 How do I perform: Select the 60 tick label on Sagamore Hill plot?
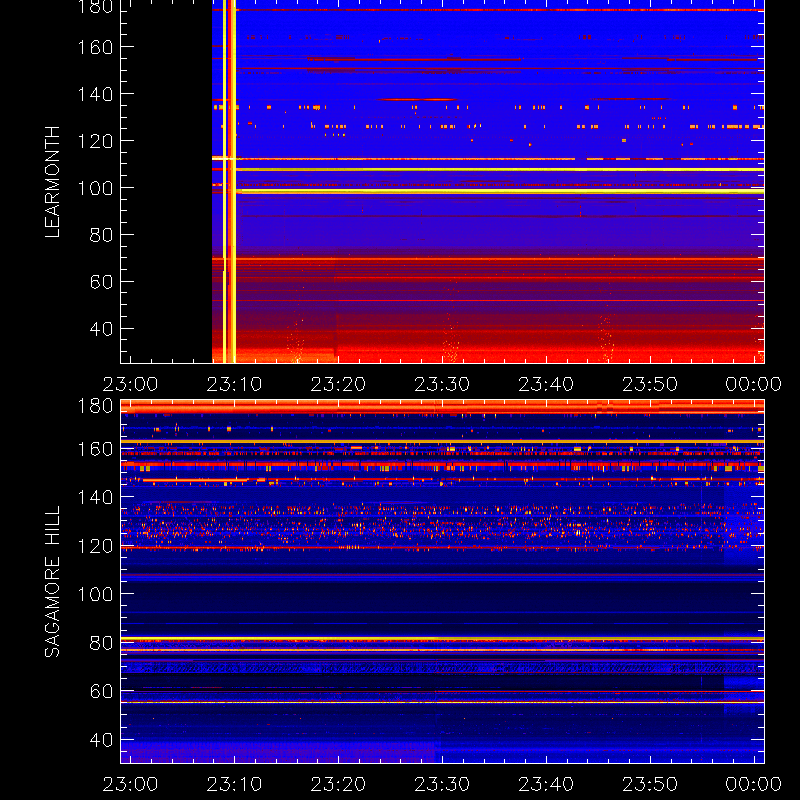tap(101, 691)
